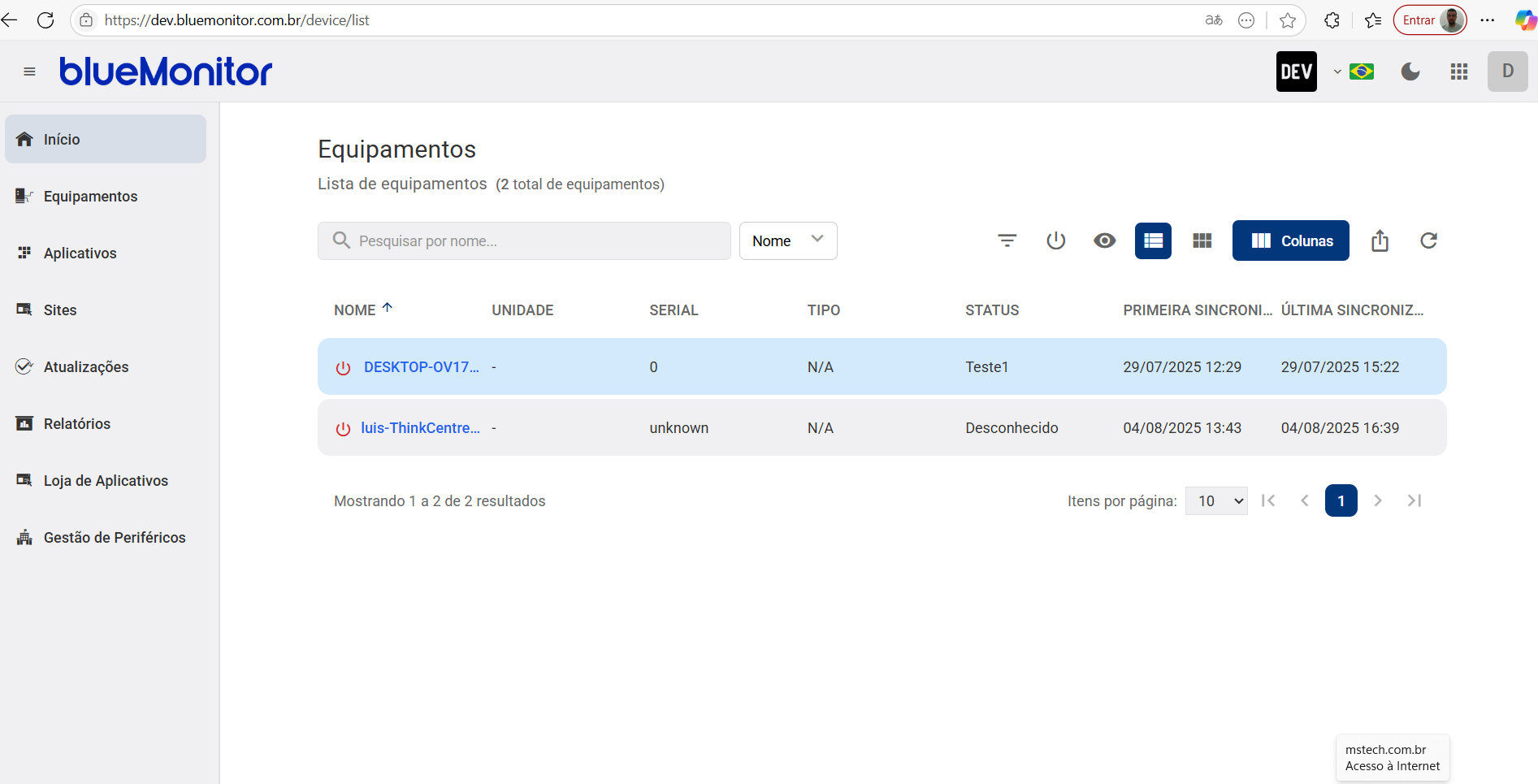The height and width of the screenshot is (784, 1538).
Task: Switch to list view layout
Action: click(x=1153, y=240)
